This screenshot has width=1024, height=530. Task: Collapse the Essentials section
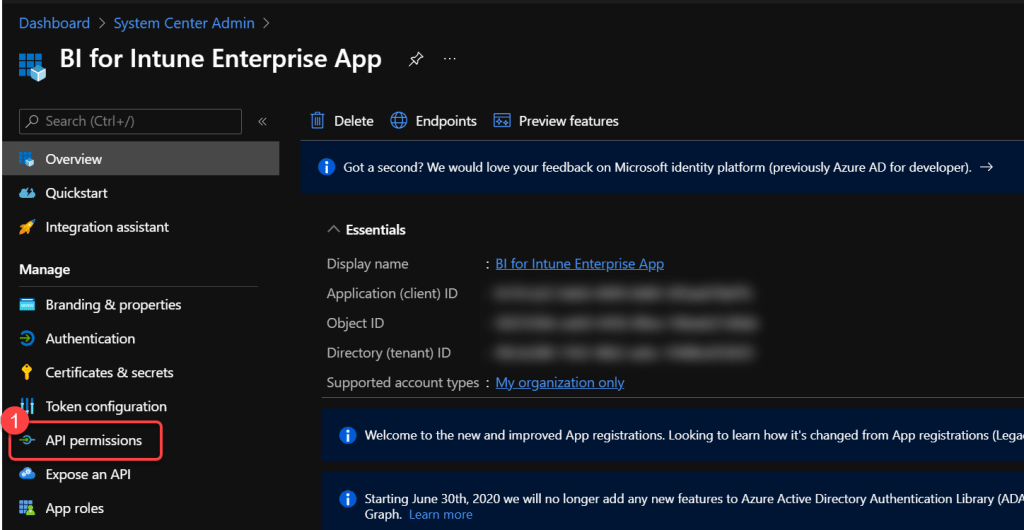334,230
